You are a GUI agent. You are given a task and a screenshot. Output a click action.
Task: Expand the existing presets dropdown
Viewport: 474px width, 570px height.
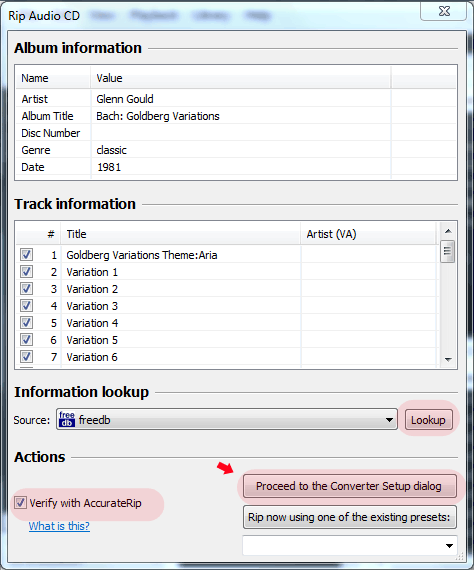350,545
